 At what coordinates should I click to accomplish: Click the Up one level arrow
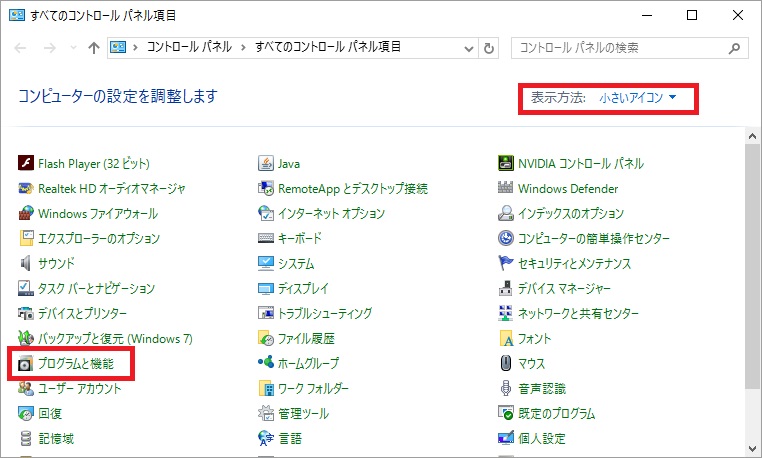click(x=93, y=48)
